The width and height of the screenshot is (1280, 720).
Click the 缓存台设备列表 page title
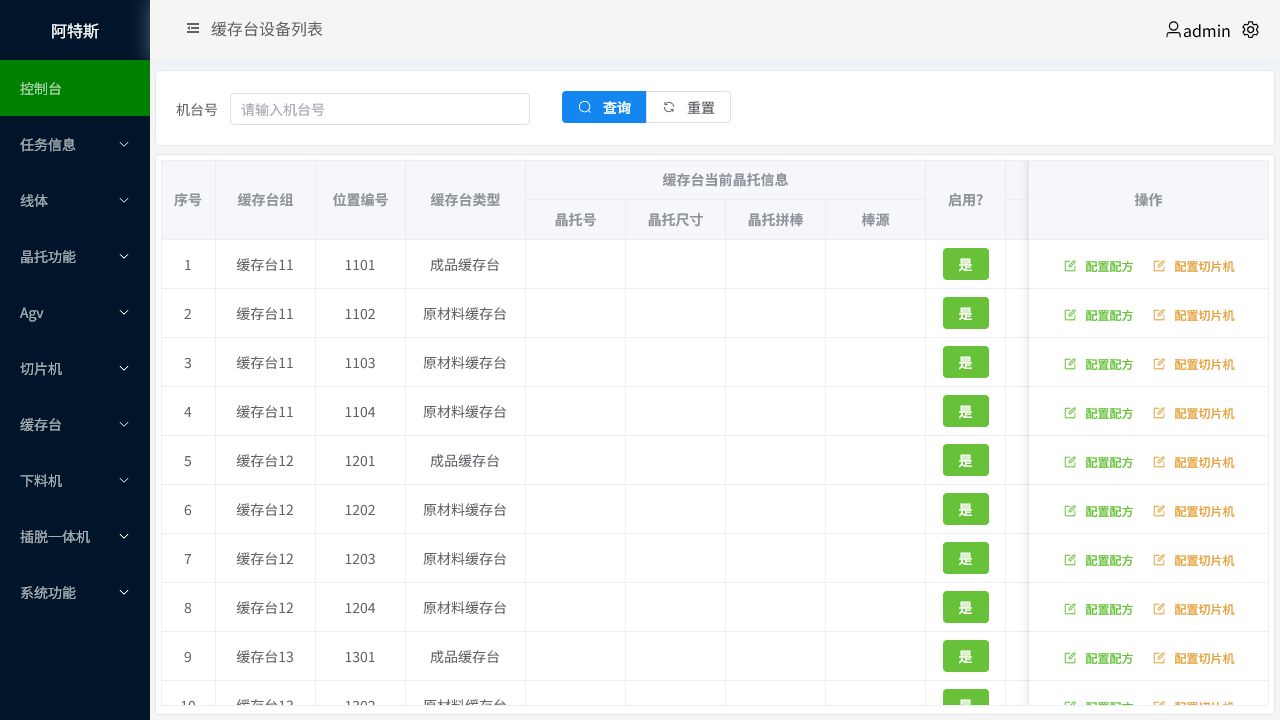click(x=267, y=29)
